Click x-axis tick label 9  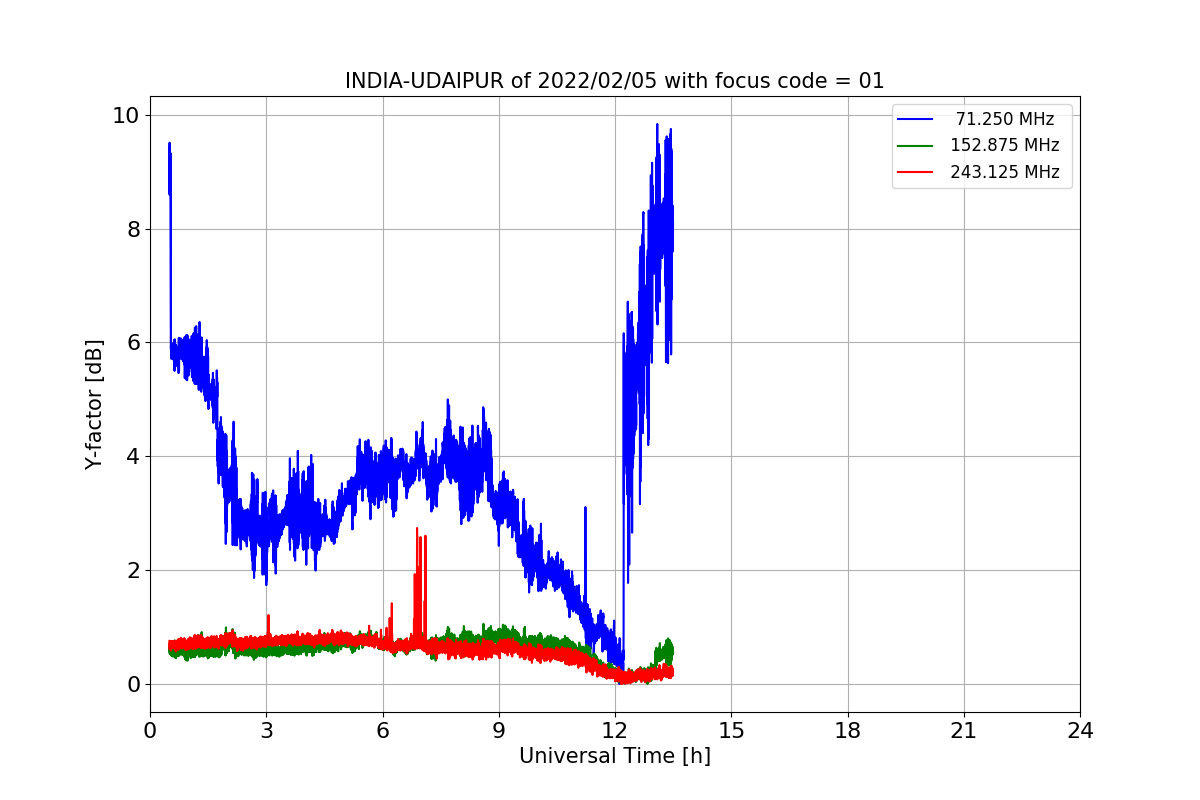499,731
